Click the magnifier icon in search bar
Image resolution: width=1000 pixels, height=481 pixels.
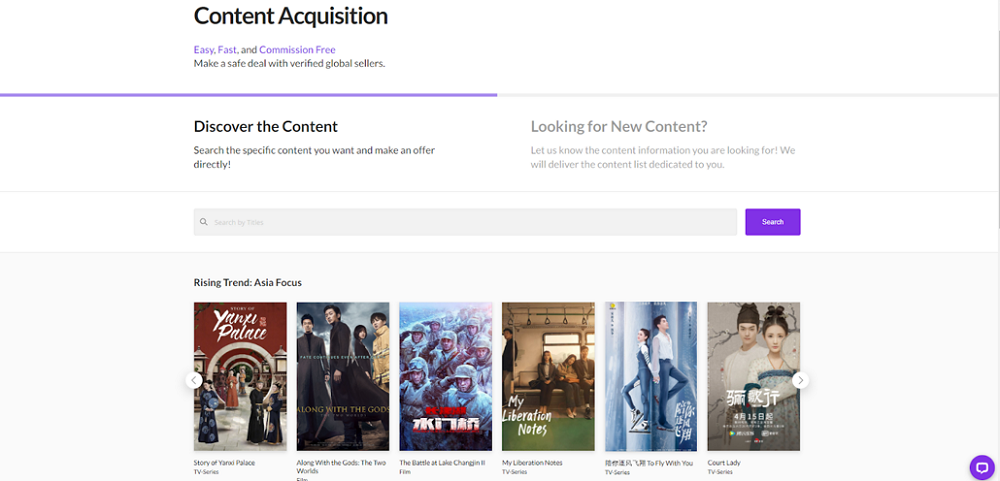[x=204, y=222]
